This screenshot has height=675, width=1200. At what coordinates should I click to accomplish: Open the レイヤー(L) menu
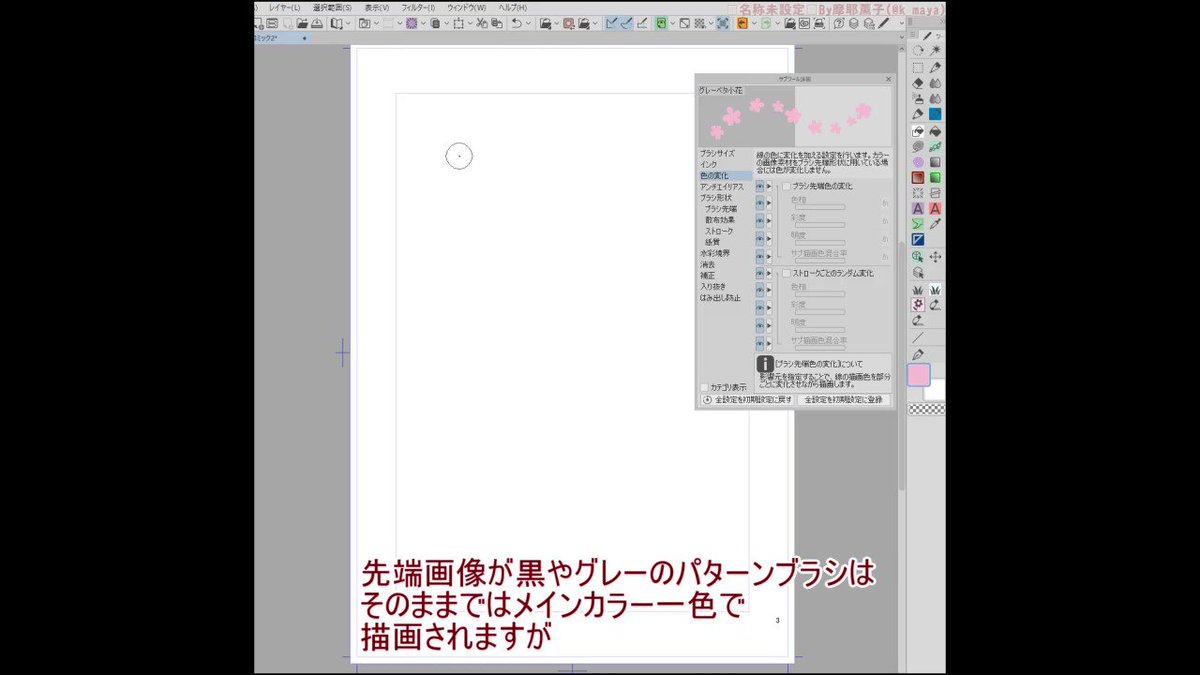point(284,7)
